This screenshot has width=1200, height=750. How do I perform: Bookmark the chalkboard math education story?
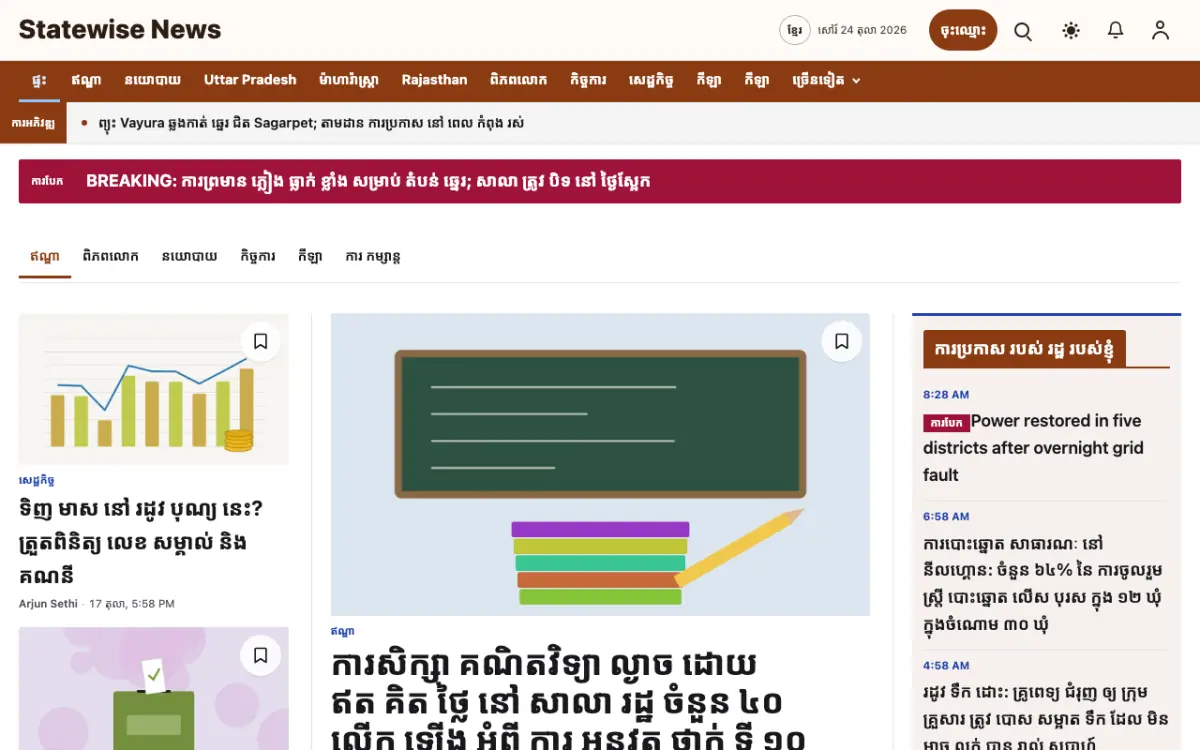pyautogui.click(x=841, y=342)
